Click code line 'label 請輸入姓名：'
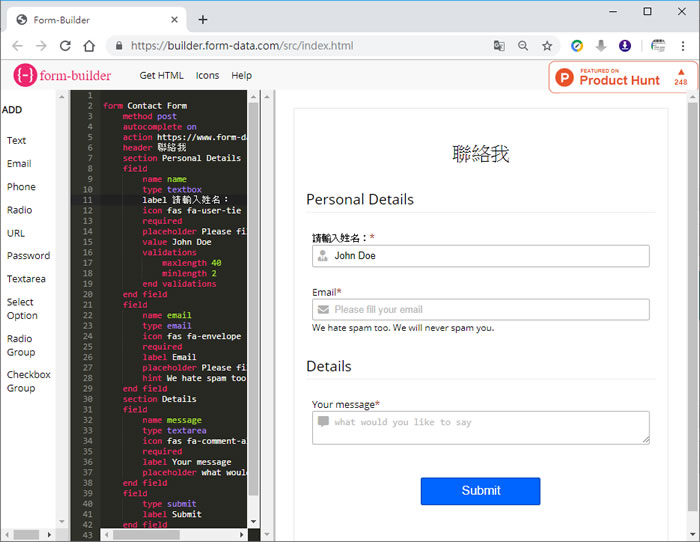Screen dimensions: 700x542 (x=185, y=200)
